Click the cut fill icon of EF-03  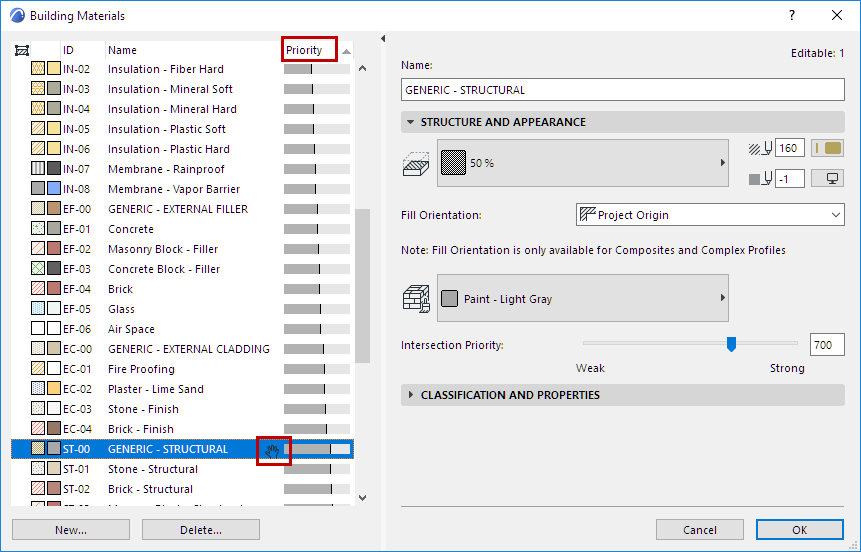point(38,269)
